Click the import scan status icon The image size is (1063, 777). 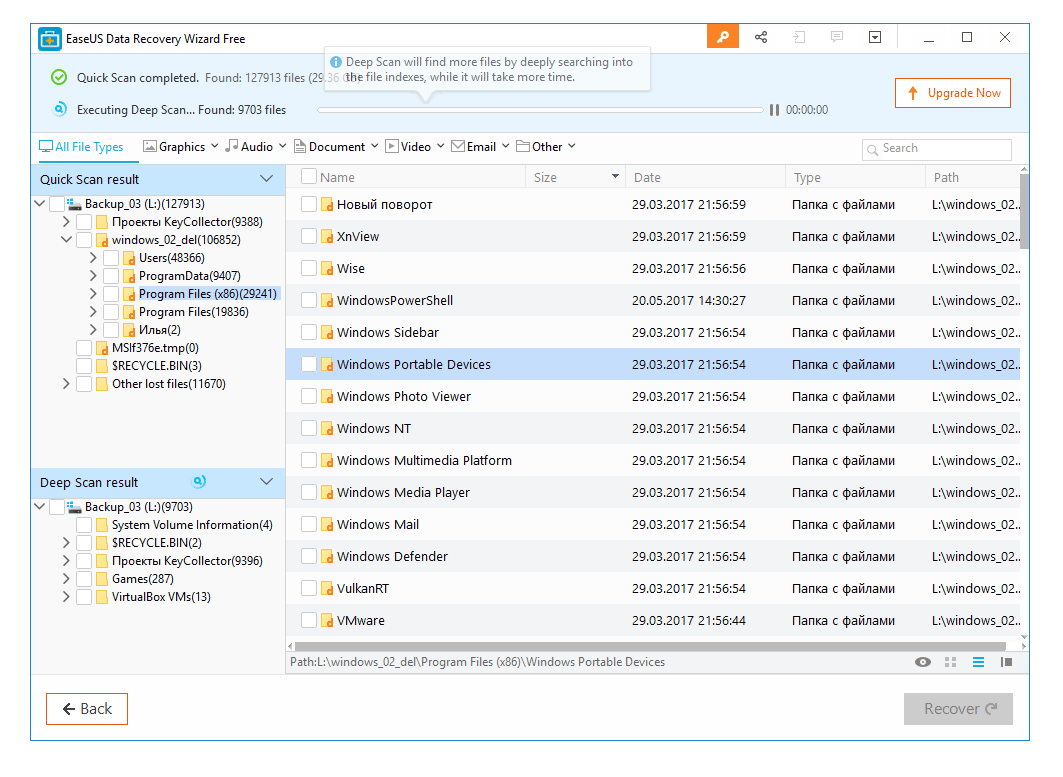pos(799,37)
